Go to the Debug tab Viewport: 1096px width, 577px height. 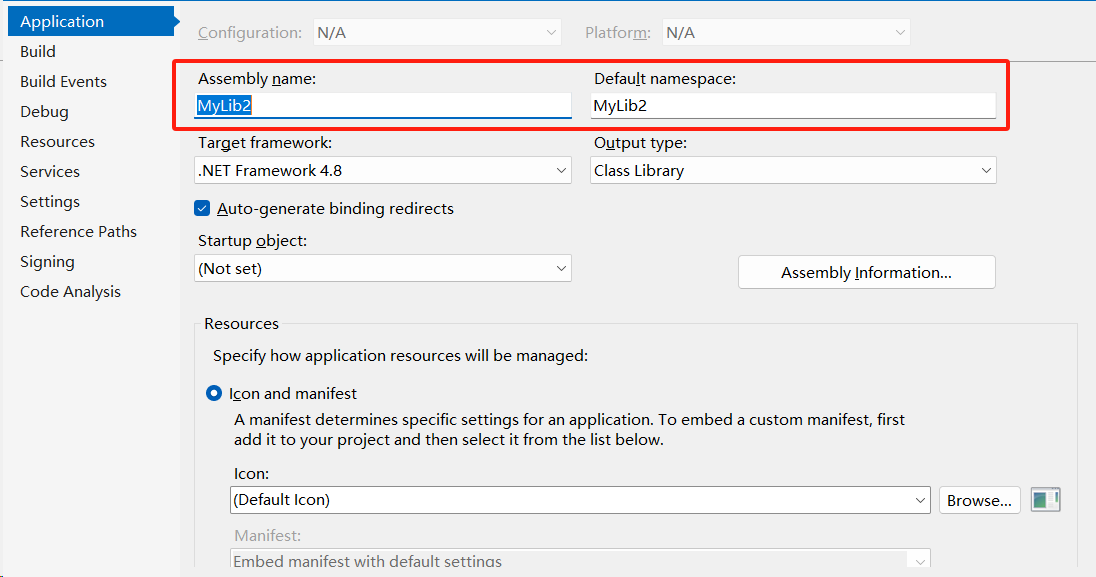(44, 112)
